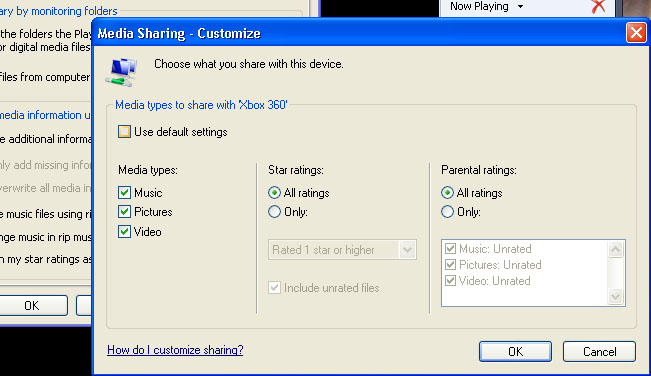Select Only under Parental ratings
Image resolution: width=651 pixels, height=376 pixels.
(x=447, y=212)
